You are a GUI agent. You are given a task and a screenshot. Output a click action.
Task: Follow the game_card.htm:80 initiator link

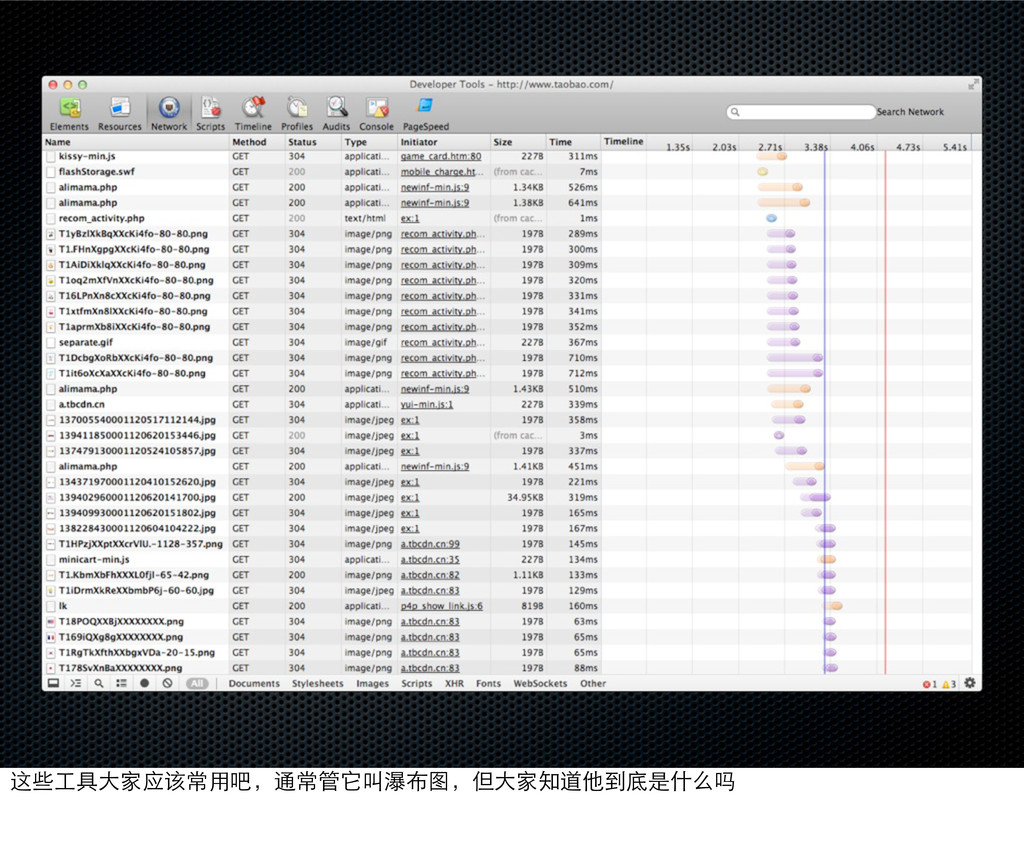(440, 156)
